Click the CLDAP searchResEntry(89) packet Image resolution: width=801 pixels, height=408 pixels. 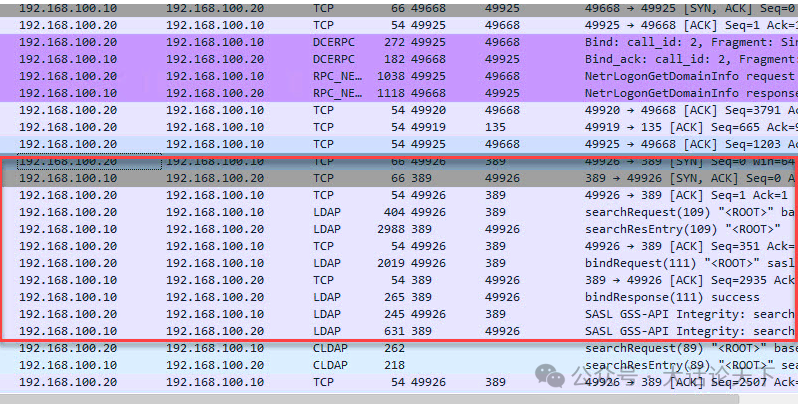pyautogui.click(x=400, y=365)
